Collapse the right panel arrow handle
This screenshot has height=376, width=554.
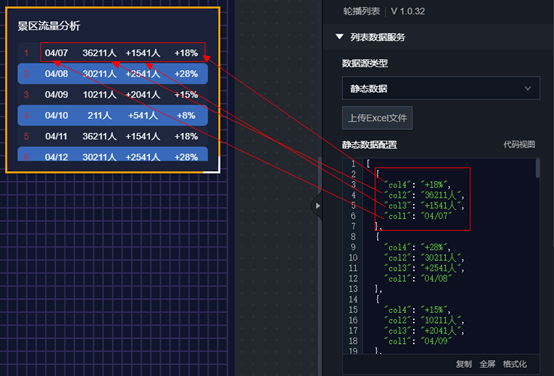317,206
